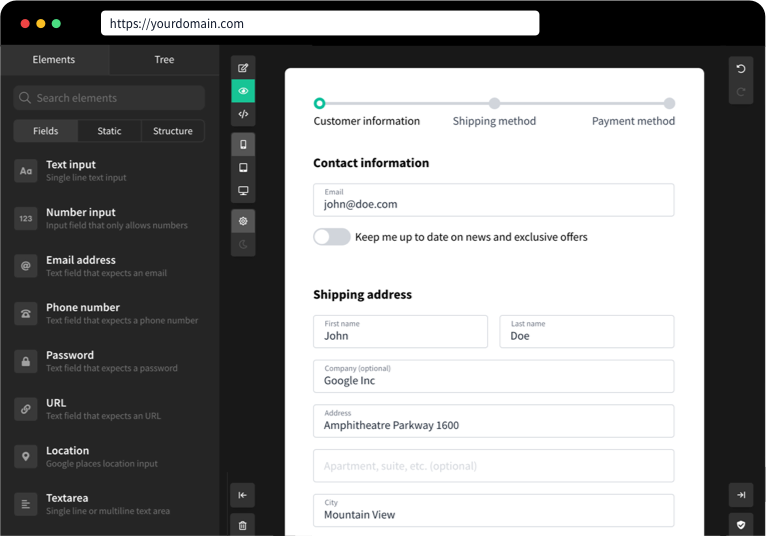Click the shield check icon
Image resolution: width=766 pixels, height=536 pixels.
tap(741, 525)
